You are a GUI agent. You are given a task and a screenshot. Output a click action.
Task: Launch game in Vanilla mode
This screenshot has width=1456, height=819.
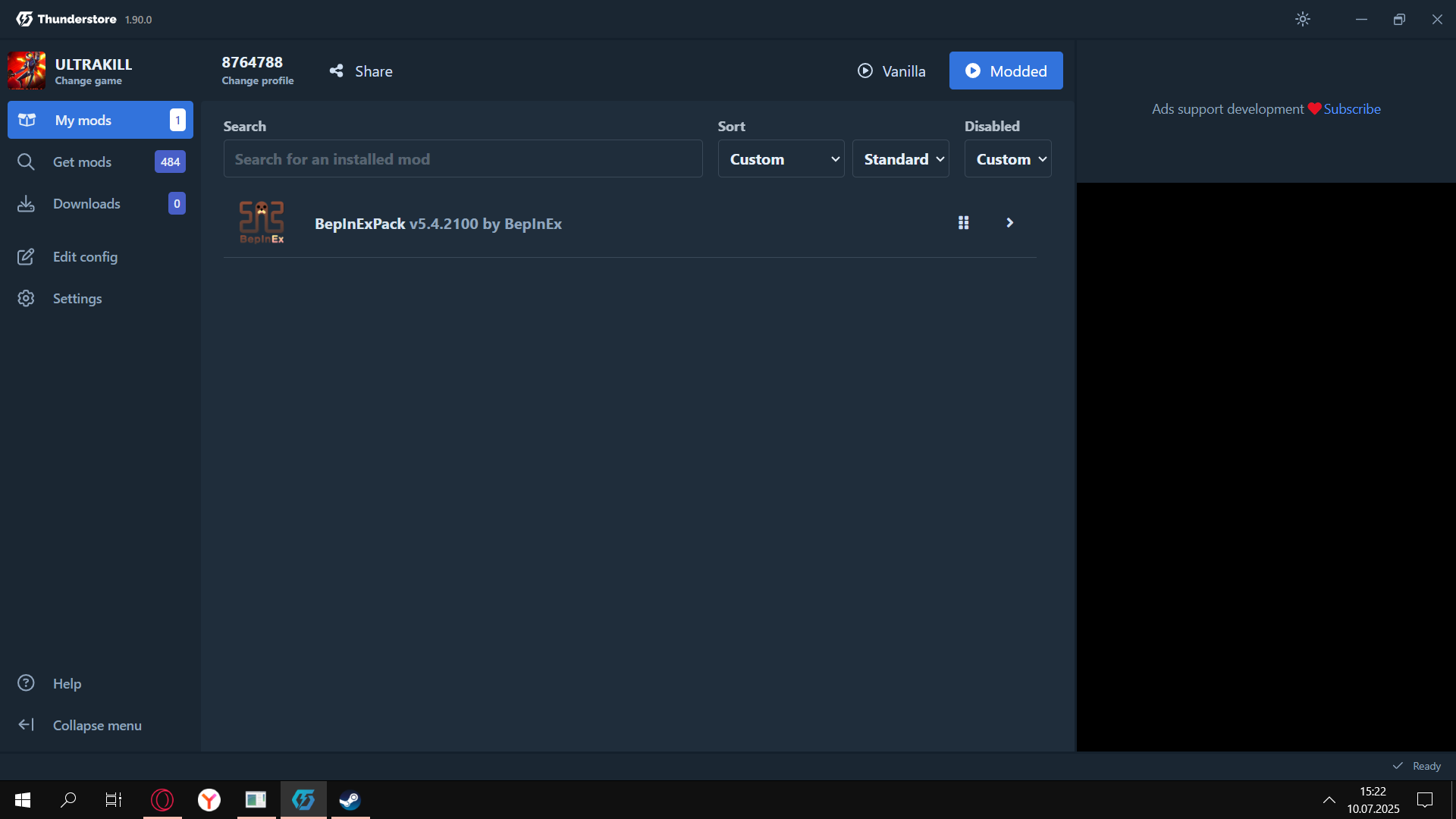point(892,71)
